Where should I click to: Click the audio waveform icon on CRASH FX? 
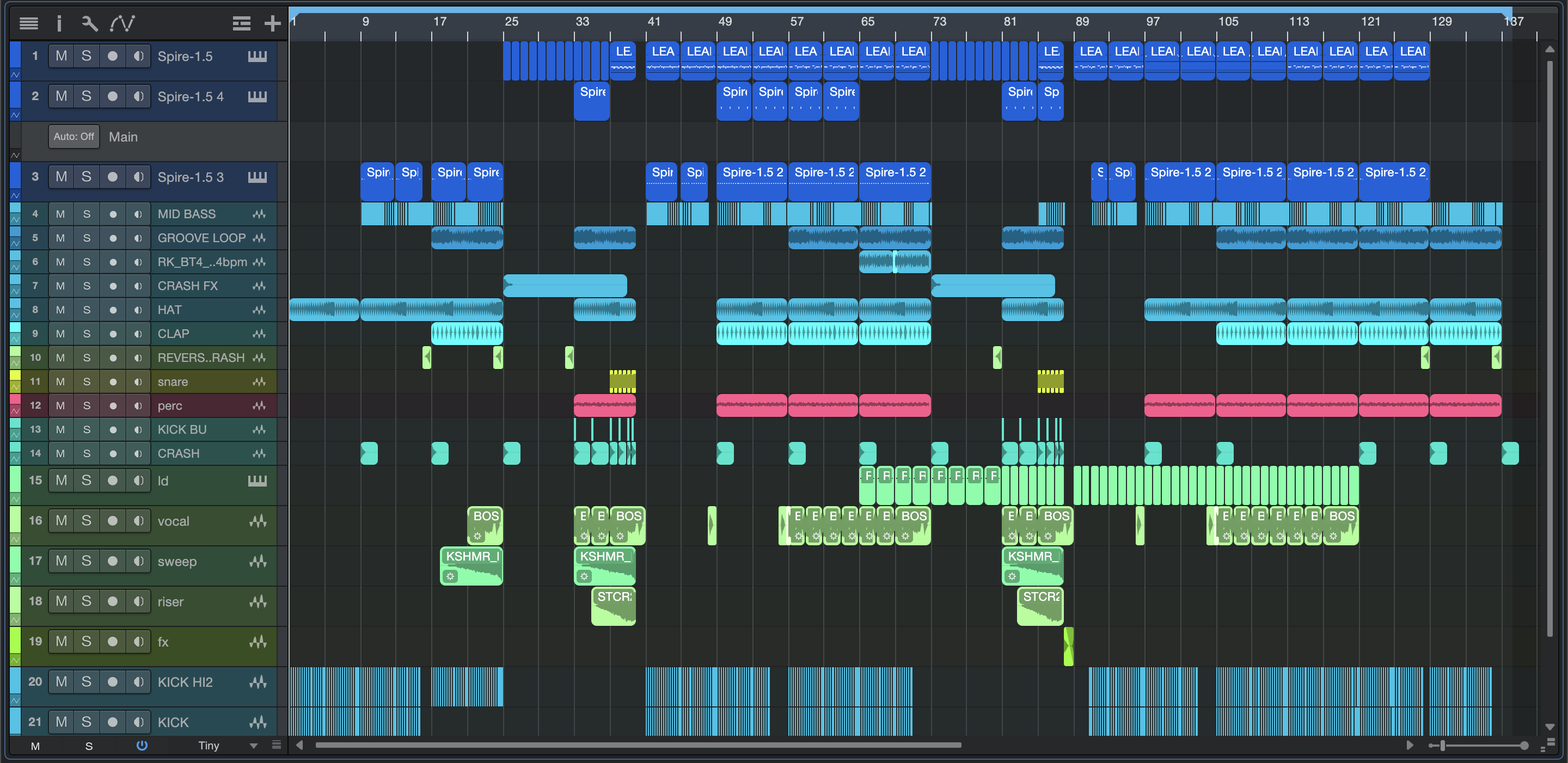[259, 286]
